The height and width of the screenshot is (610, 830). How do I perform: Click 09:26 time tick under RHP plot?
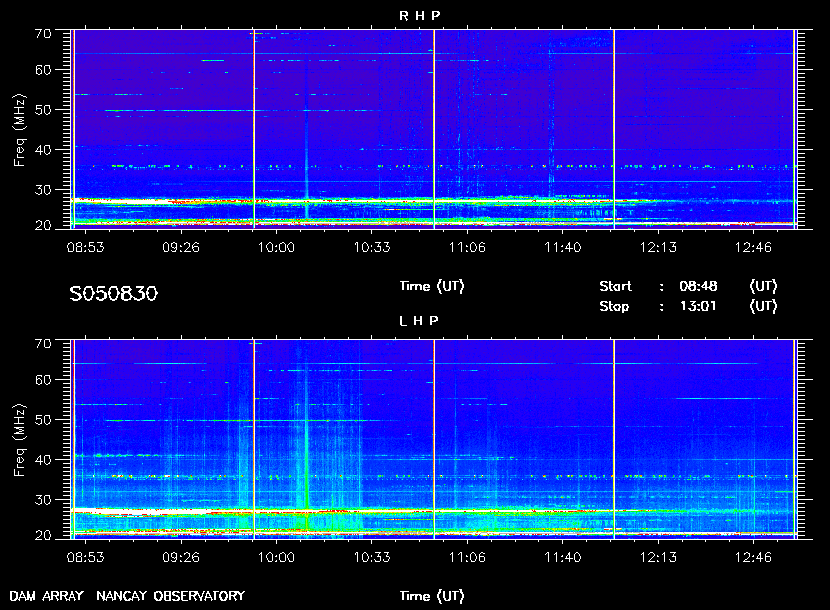[x=181, y=247]
